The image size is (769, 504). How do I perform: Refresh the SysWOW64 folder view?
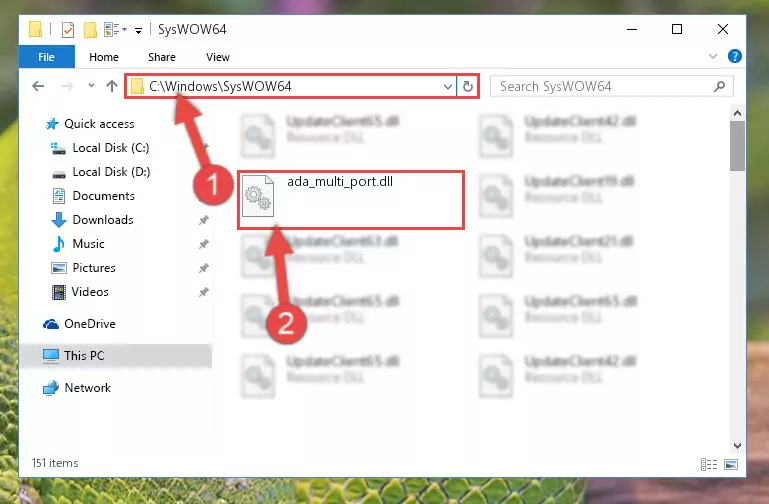[x=468, y=86]
